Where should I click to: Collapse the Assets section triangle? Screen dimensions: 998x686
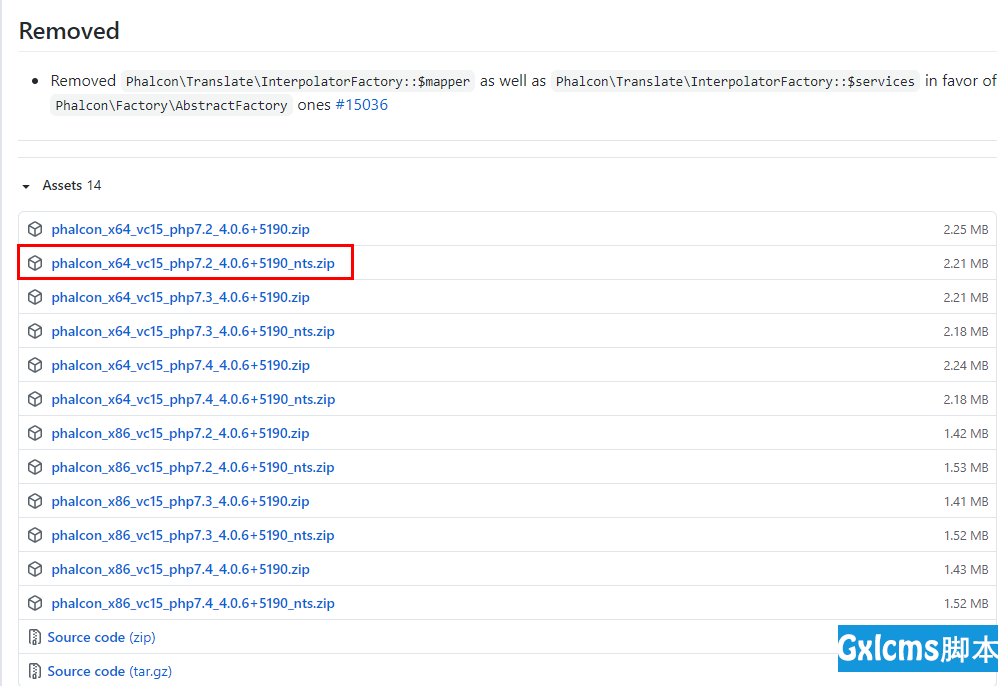coord(26,186)
